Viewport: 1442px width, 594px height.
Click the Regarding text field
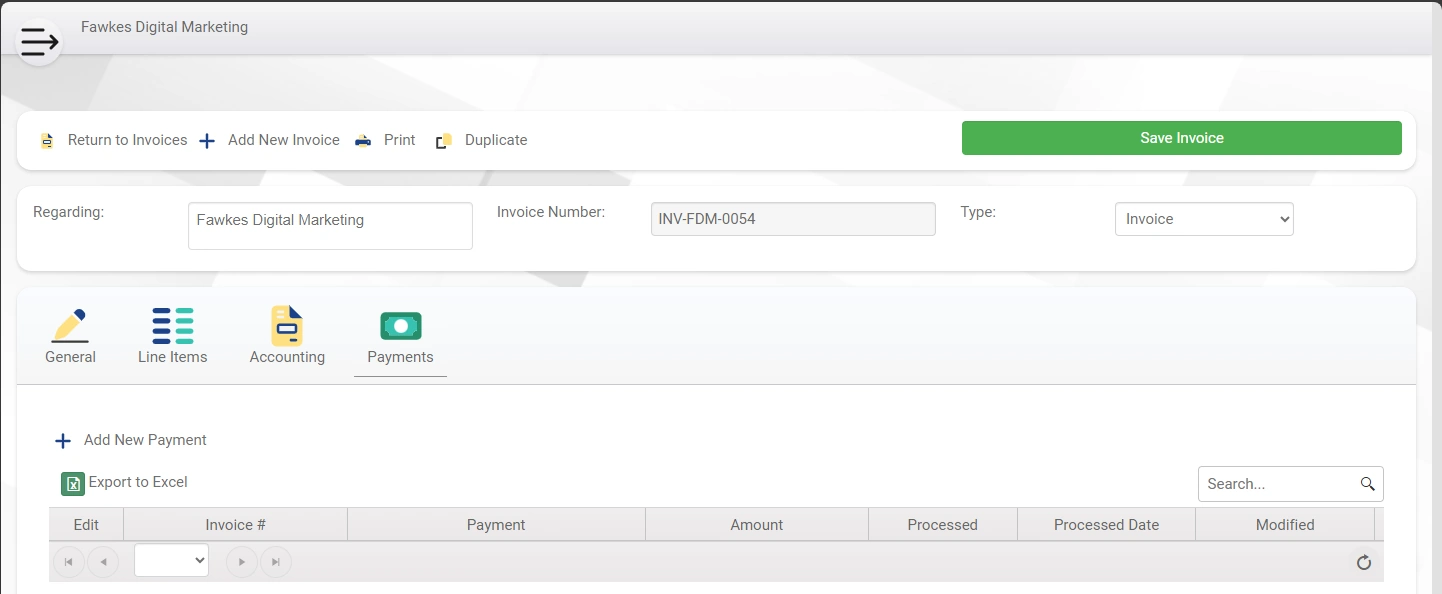(x=330, y=226)
